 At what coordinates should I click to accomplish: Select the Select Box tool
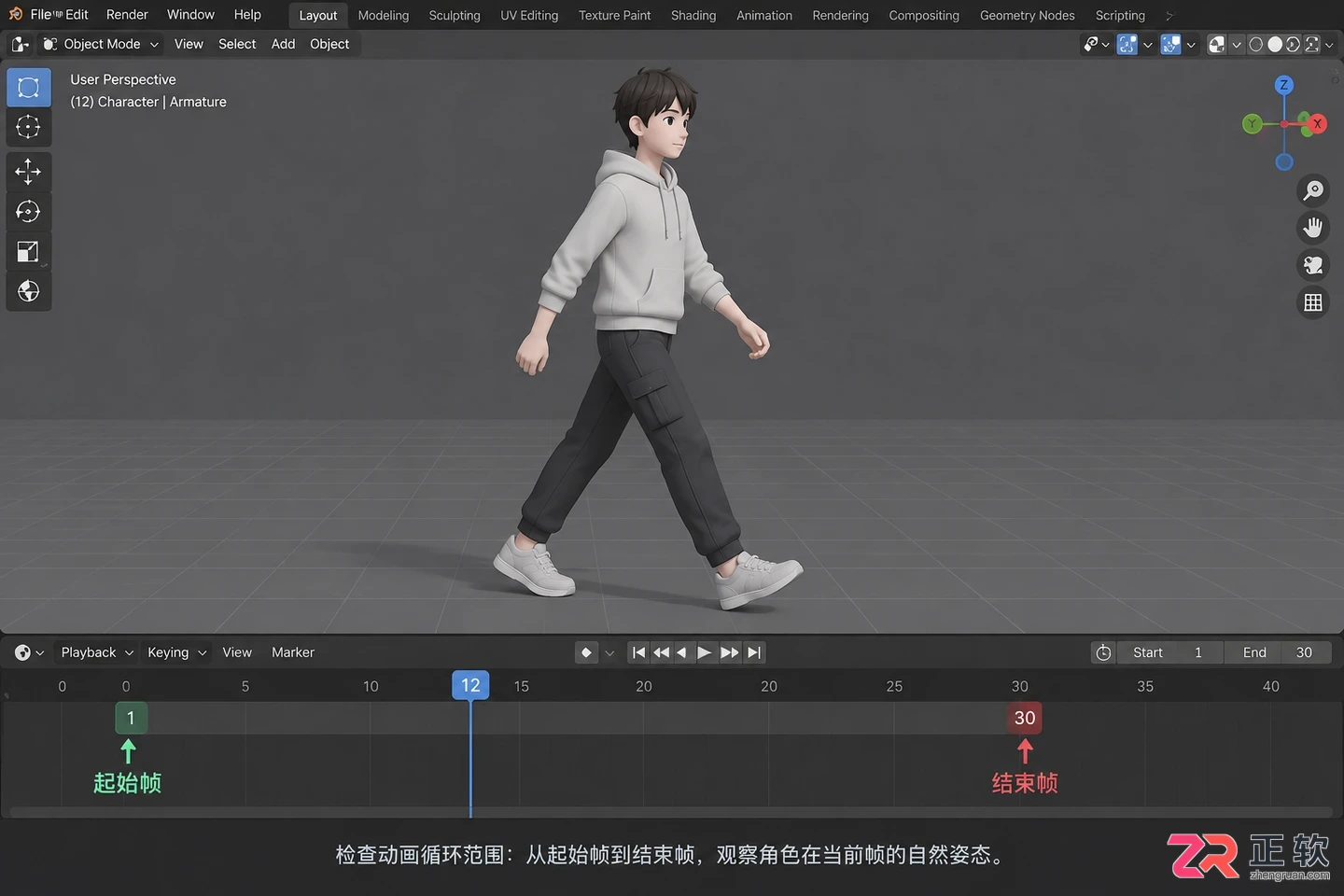coord(29,88)
